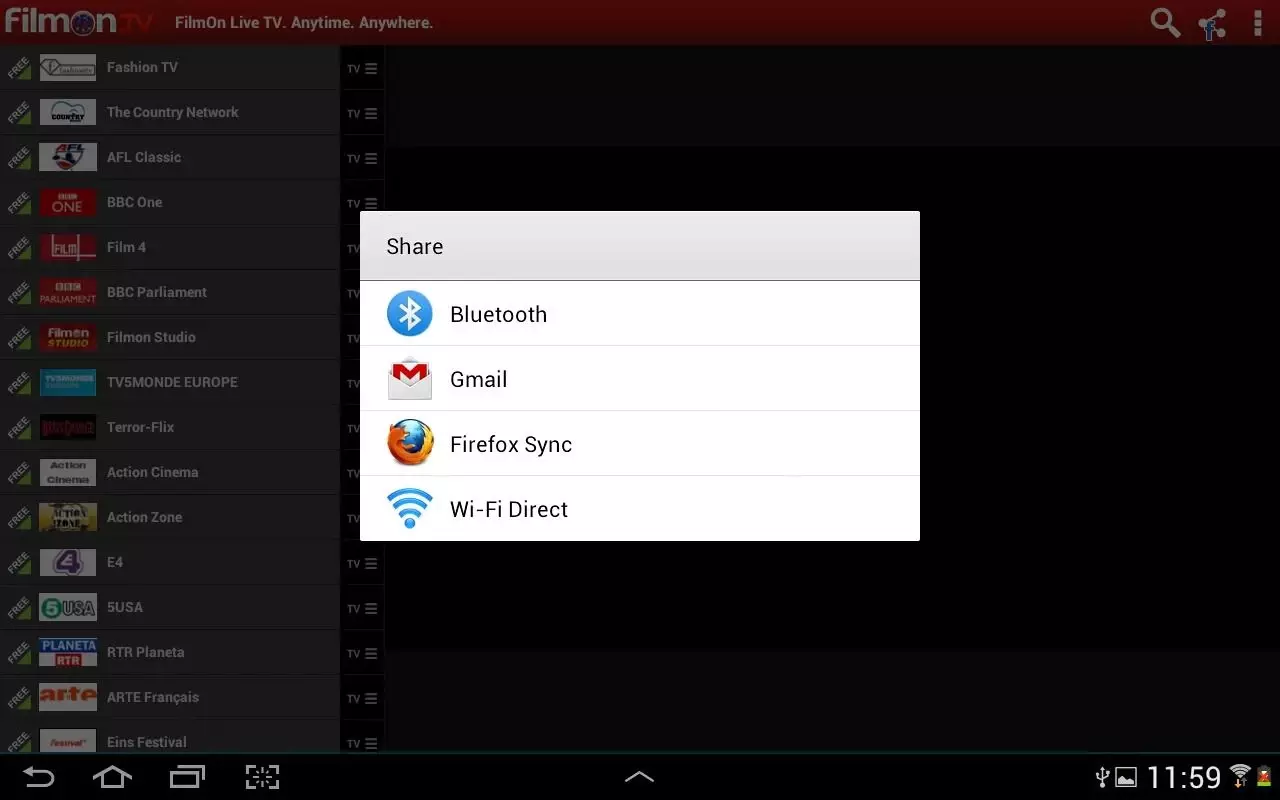Select the Action Cinema channel name
This screenshot has height=800, width=1280.
(x=152, y=472)
